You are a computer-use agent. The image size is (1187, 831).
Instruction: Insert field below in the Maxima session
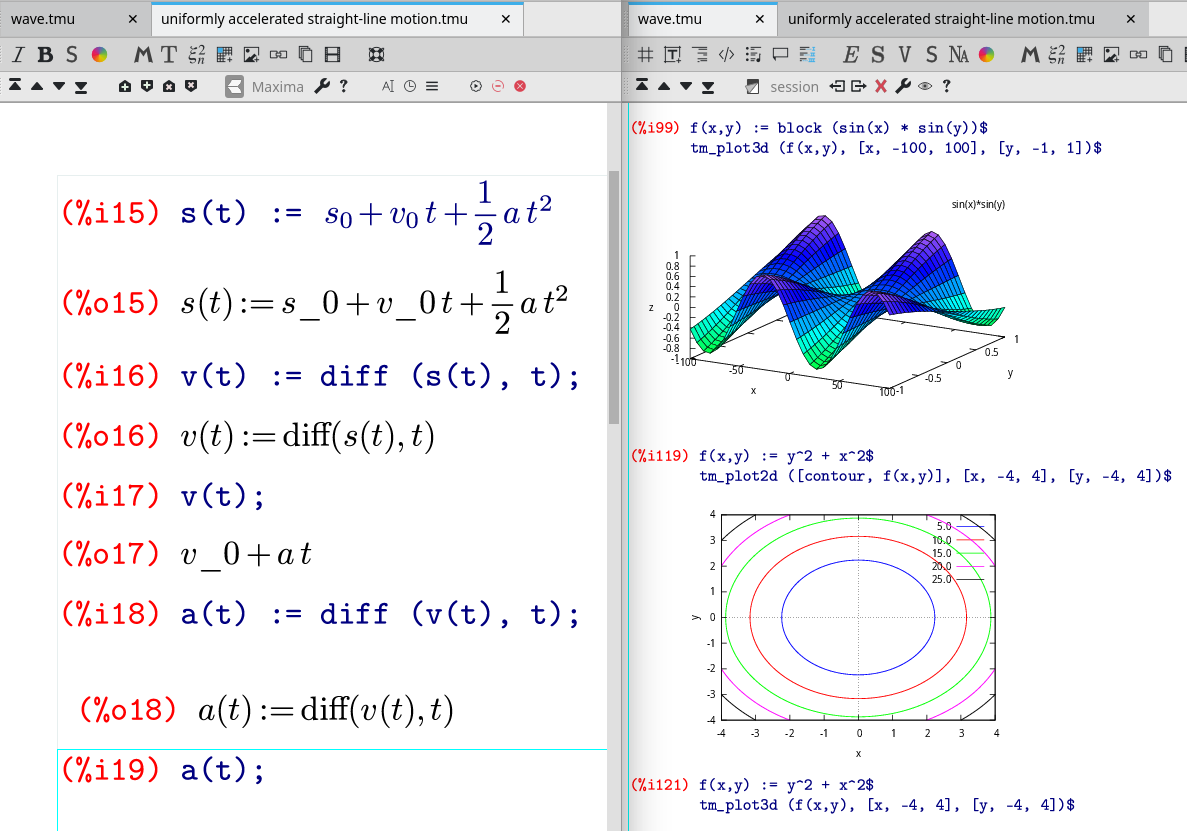(147, 86)
